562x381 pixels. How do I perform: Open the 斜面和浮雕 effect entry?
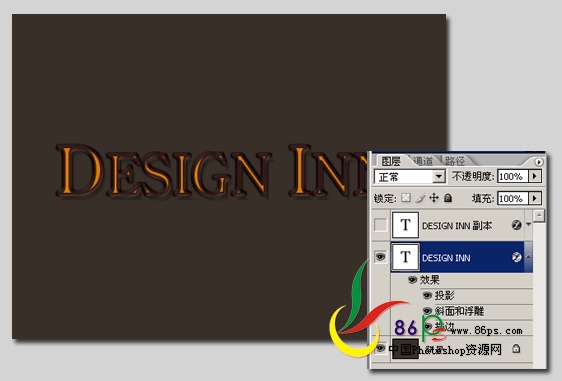click(459, 311)
